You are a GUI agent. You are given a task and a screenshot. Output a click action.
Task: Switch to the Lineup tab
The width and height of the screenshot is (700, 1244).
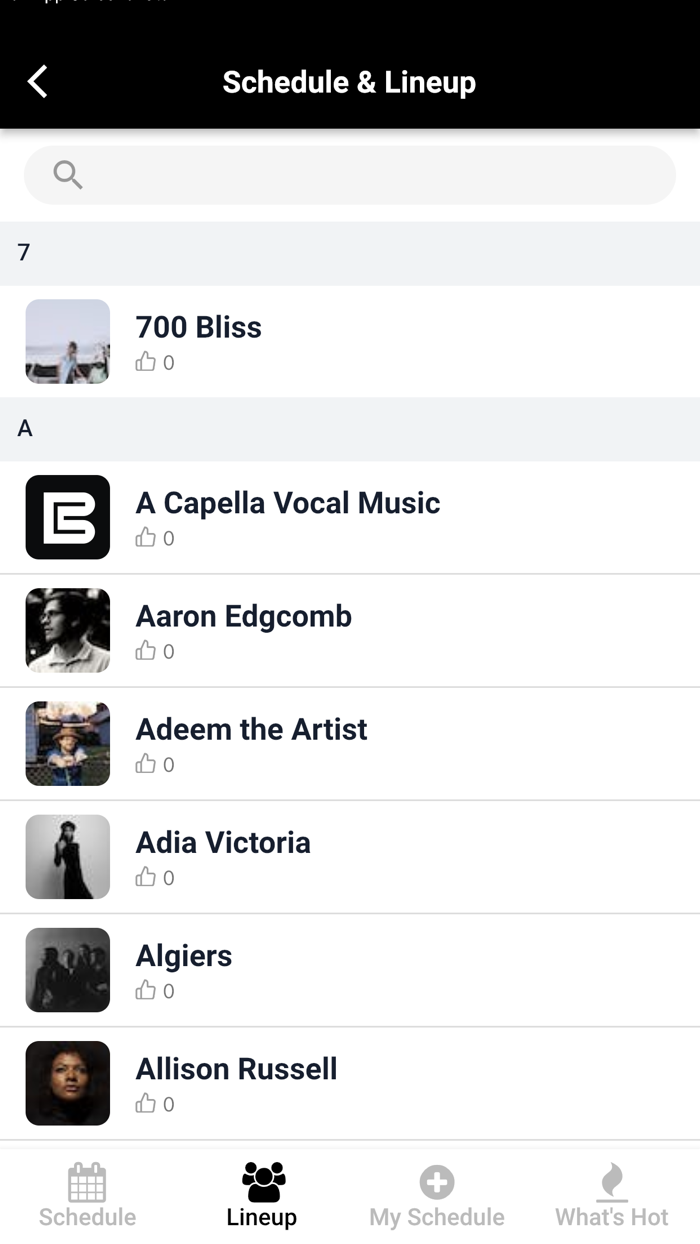tap(262, 1195)
